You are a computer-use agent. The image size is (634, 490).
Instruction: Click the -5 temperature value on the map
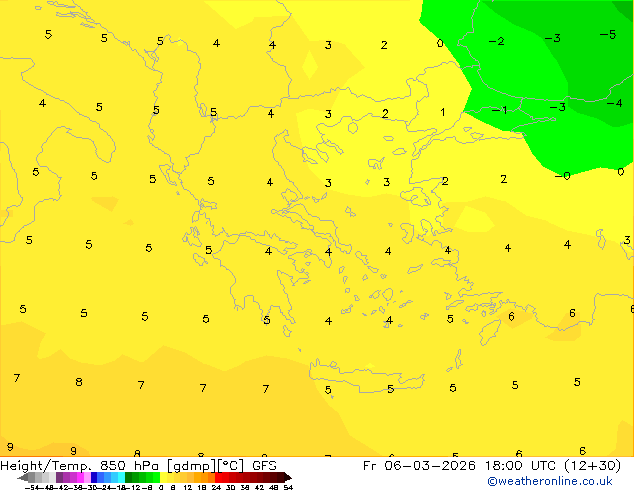(608, 35)
